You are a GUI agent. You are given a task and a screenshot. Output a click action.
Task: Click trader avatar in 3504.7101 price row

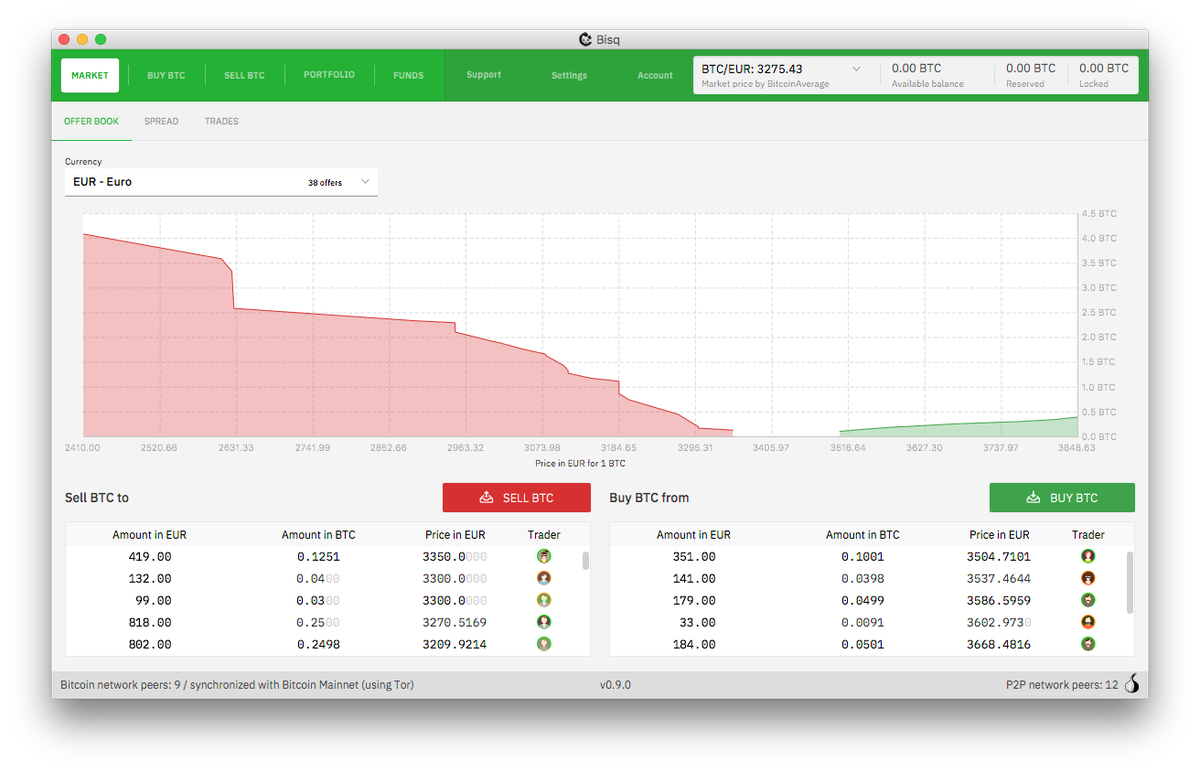point(1088,556)
